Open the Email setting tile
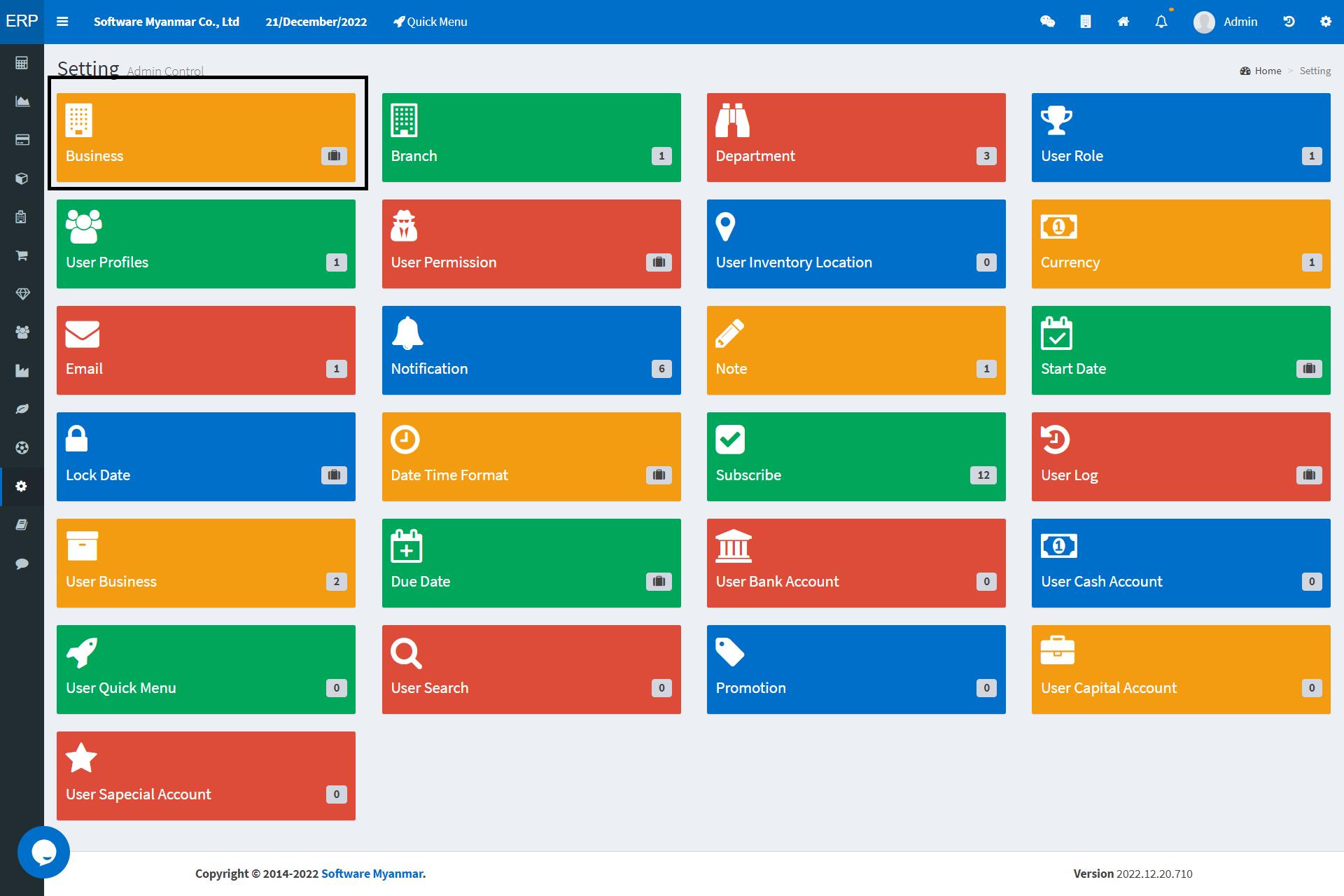This screenshot has height=896, width=1344. [x=206, y=350]
